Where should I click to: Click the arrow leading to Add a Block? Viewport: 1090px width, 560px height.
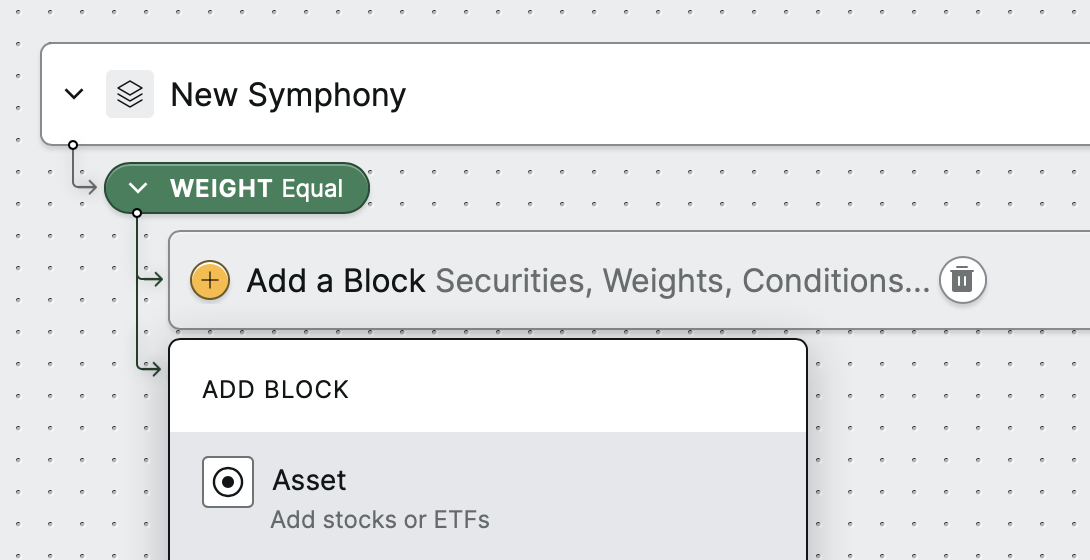coord(151,279)
